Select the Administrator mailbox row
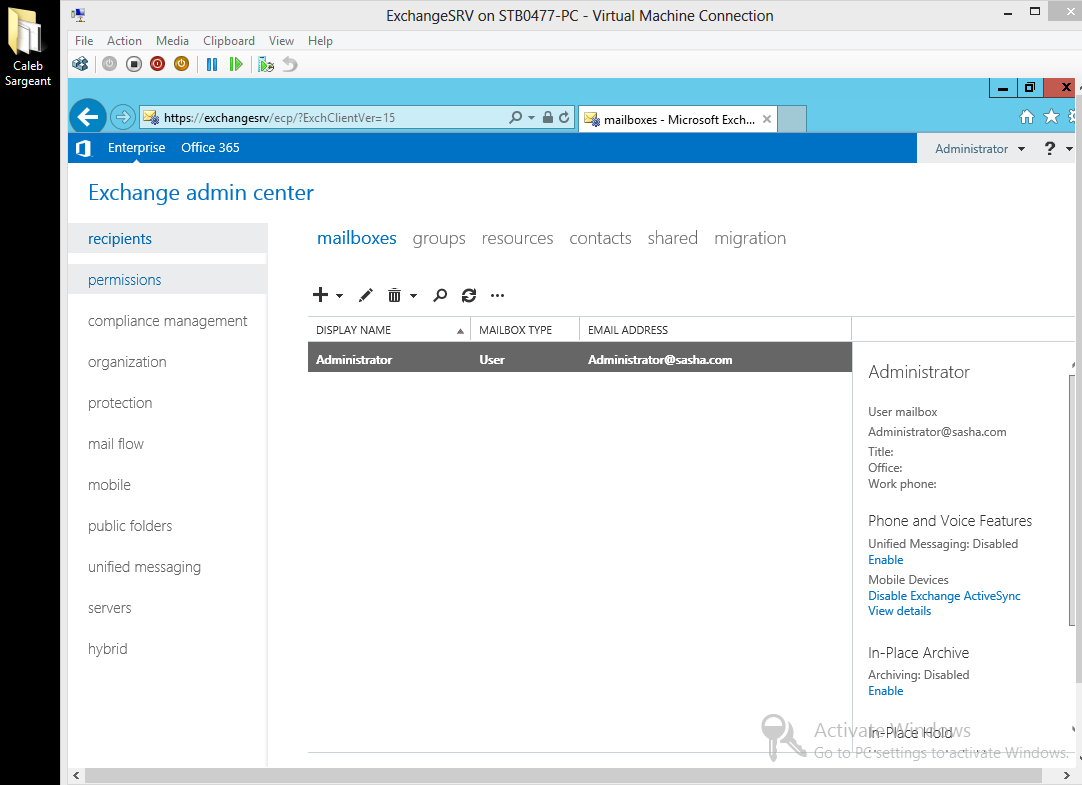Image resolution: width=1082 pixels, height=785 pixels. tap(580, 359)
